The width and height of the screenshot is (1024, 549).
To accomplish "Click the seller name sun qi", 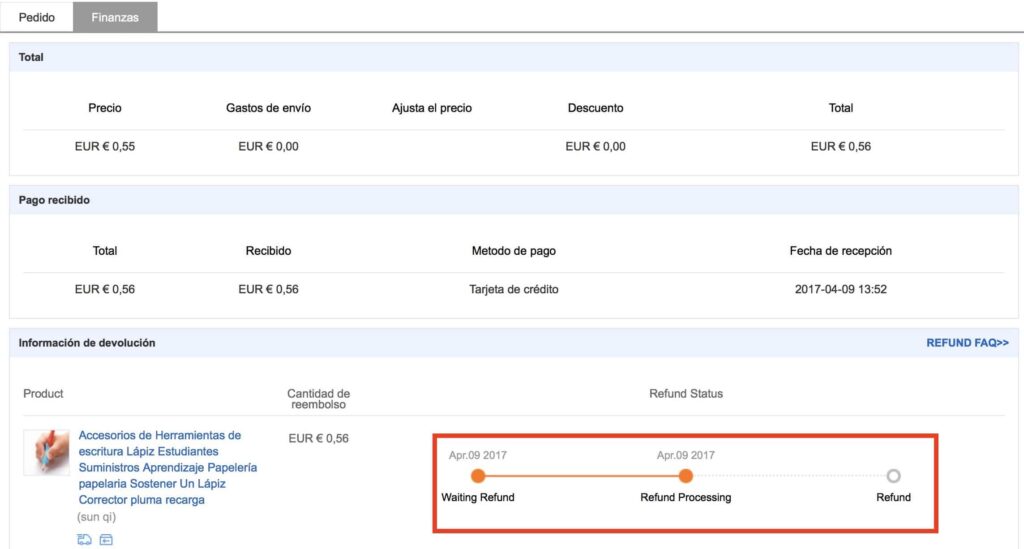I will (x=97, y=517).
